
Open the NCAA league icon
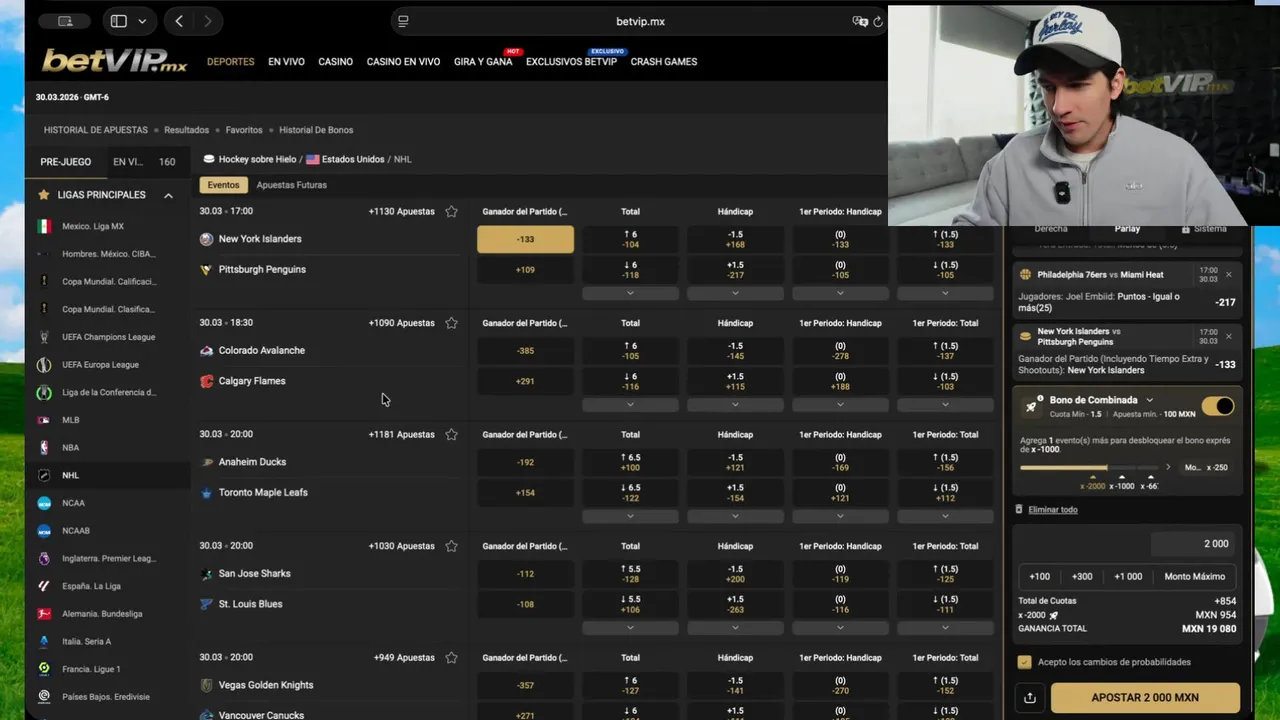44,503
